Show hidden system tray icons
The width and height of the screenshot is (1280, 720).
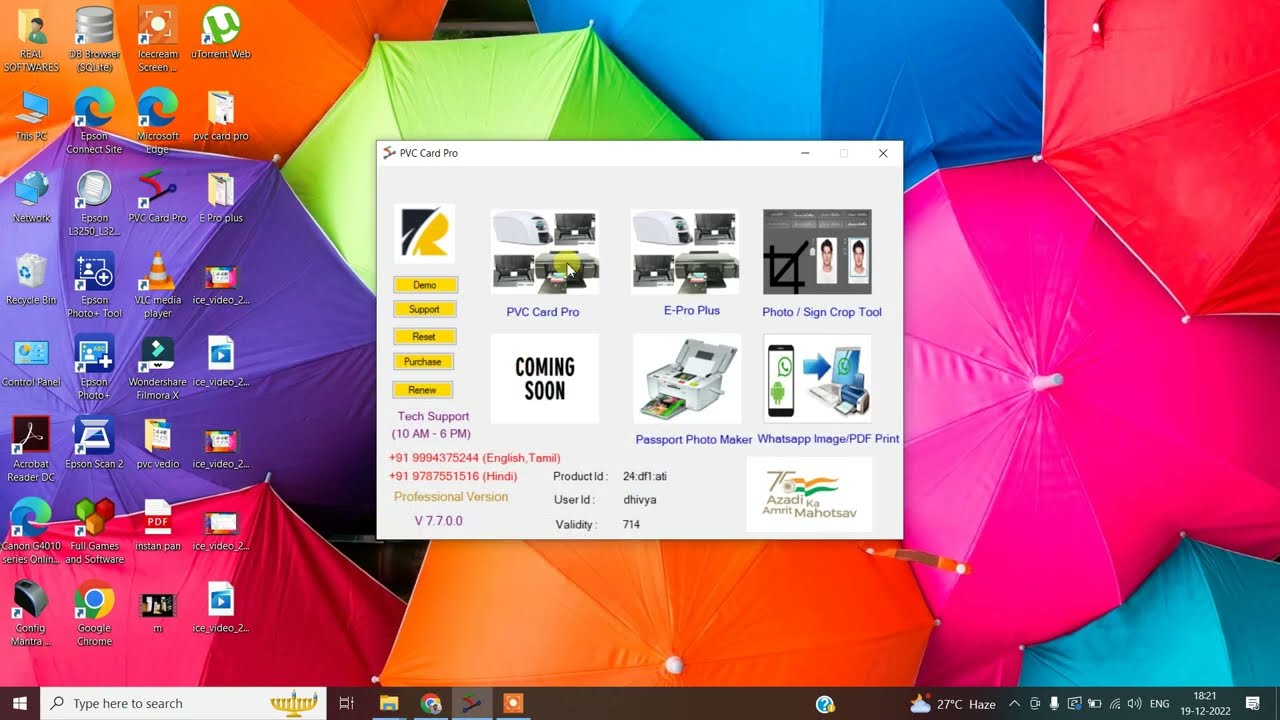click(1014, 703)
